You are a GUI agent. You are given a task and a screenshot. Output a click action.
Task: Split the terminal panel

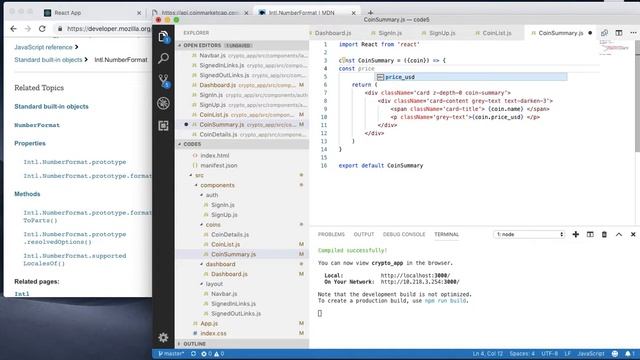pyautogui.click(x=590, y=234)
